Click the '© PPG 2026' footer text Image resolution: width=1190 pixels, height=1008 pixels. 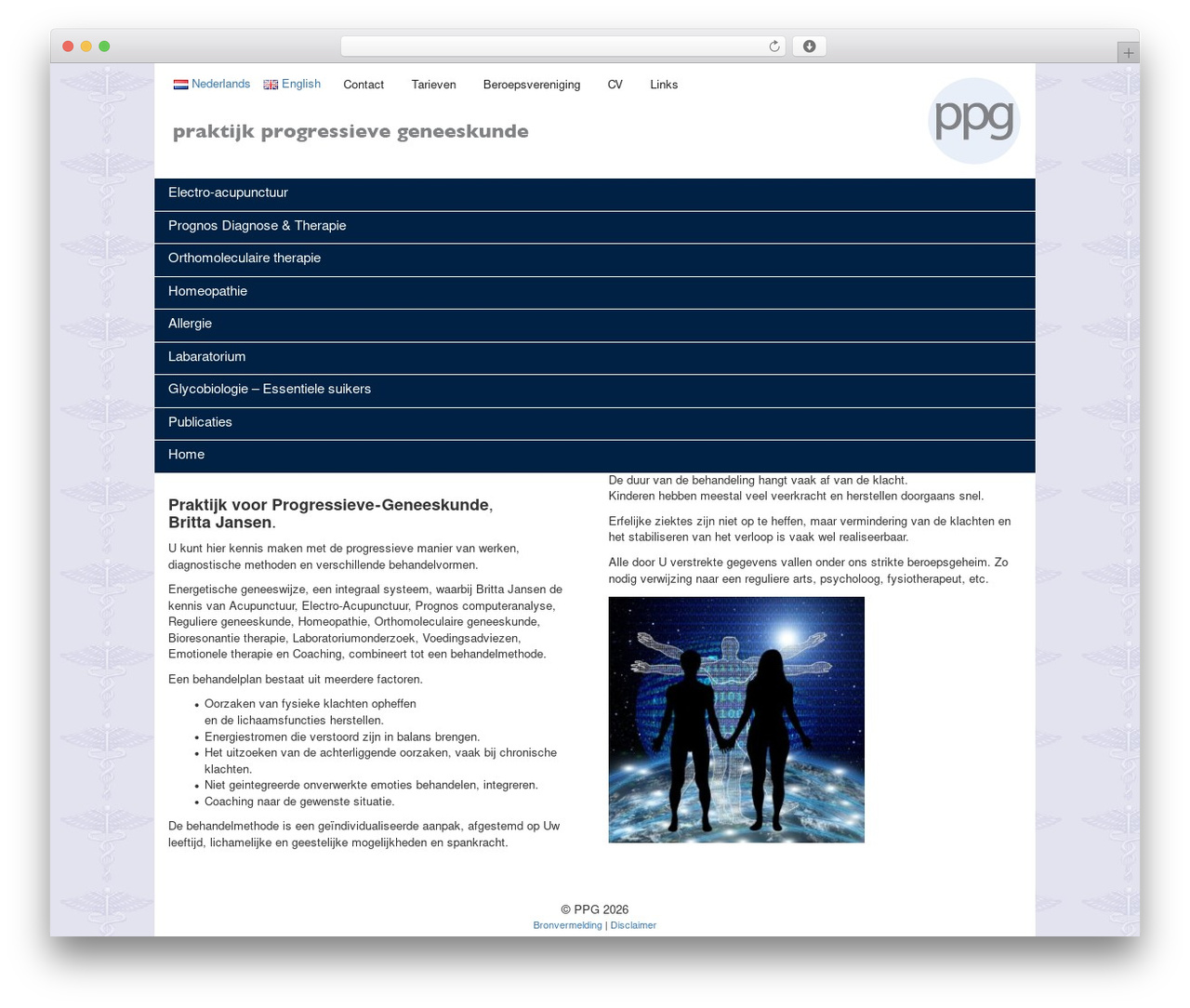pos(595,909)
